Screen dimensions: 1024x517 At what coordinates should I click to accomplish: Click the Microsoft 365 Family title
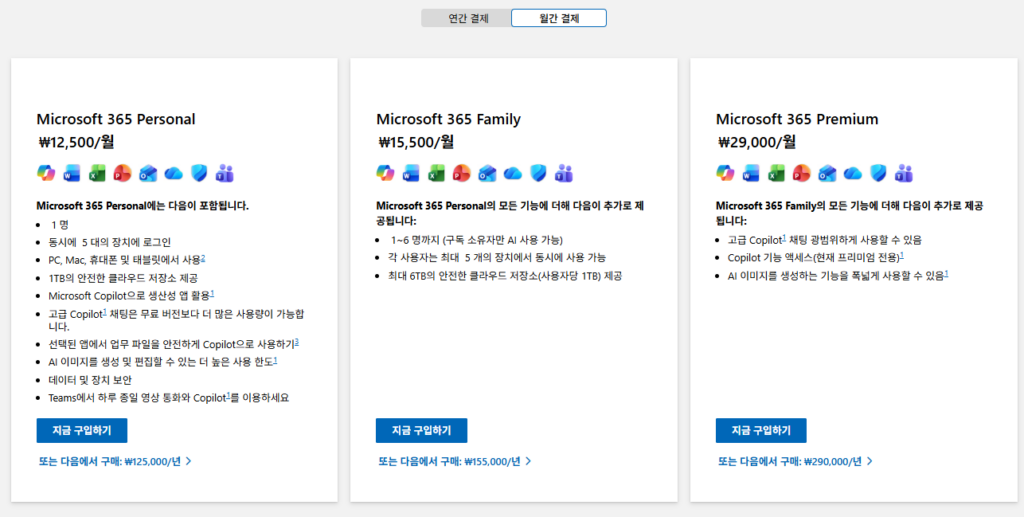coord(449,119)
